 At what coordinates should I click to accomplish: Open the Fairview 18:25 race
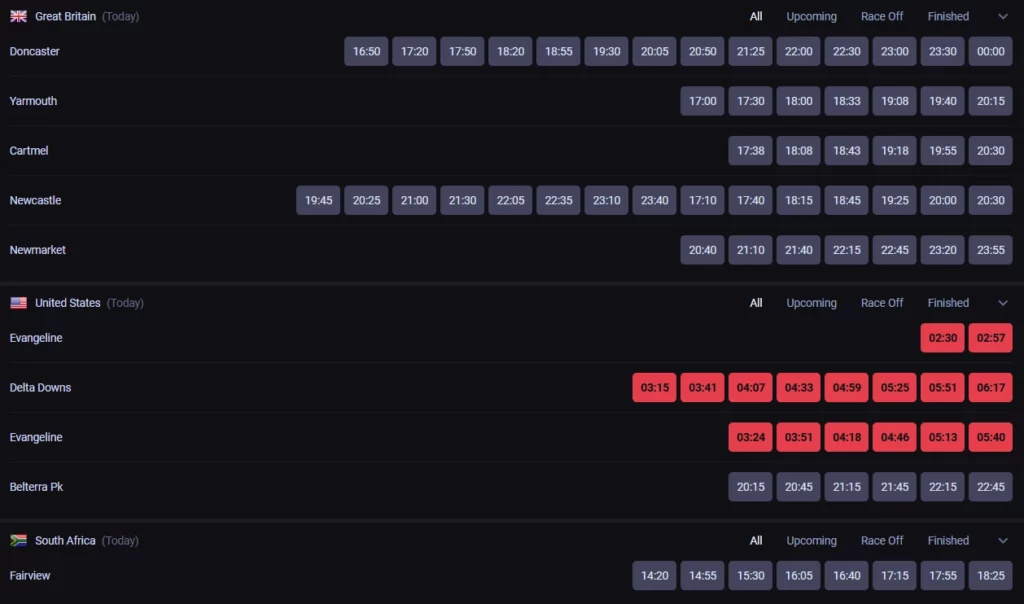[991, 576]
